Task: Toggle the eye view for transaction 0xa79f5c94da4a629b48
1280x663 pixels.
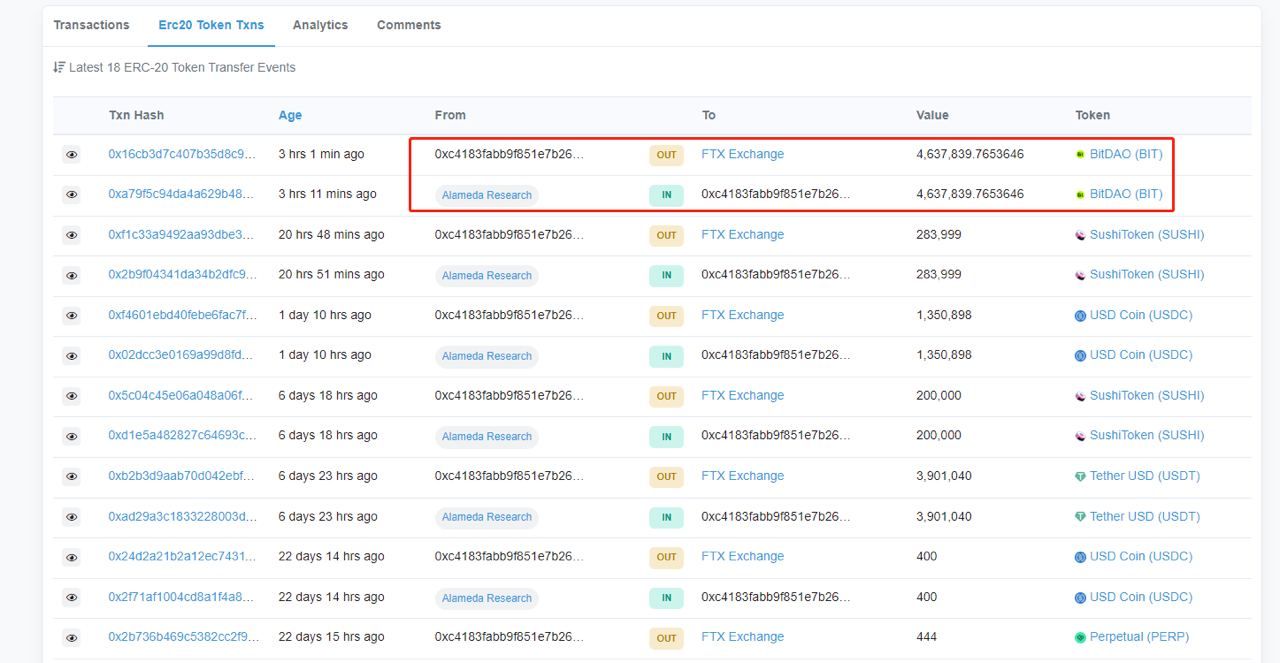Action: [71, 195]
